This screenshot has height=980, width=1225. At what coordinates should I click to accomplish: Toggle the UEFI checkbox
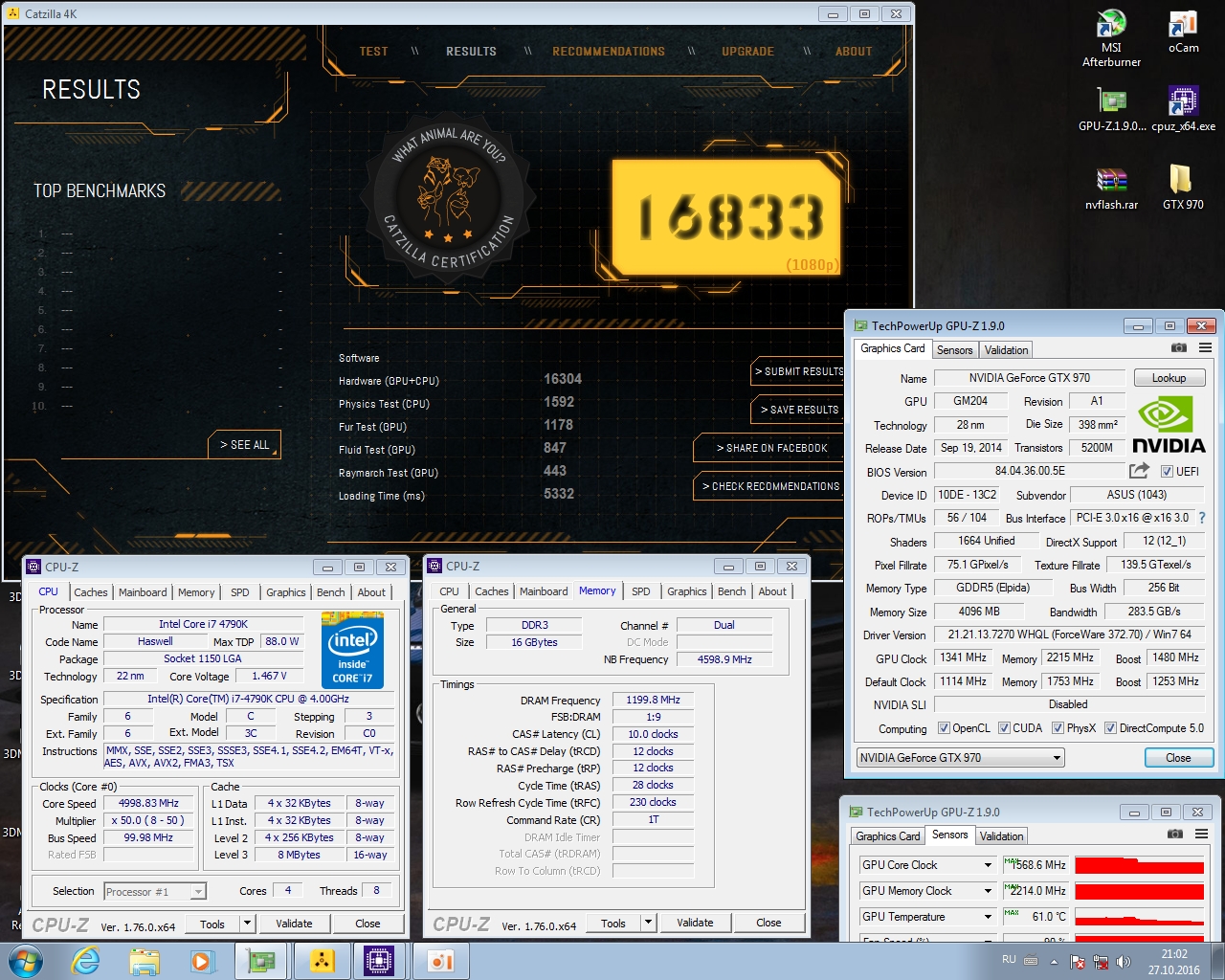tap(1167, 471)
